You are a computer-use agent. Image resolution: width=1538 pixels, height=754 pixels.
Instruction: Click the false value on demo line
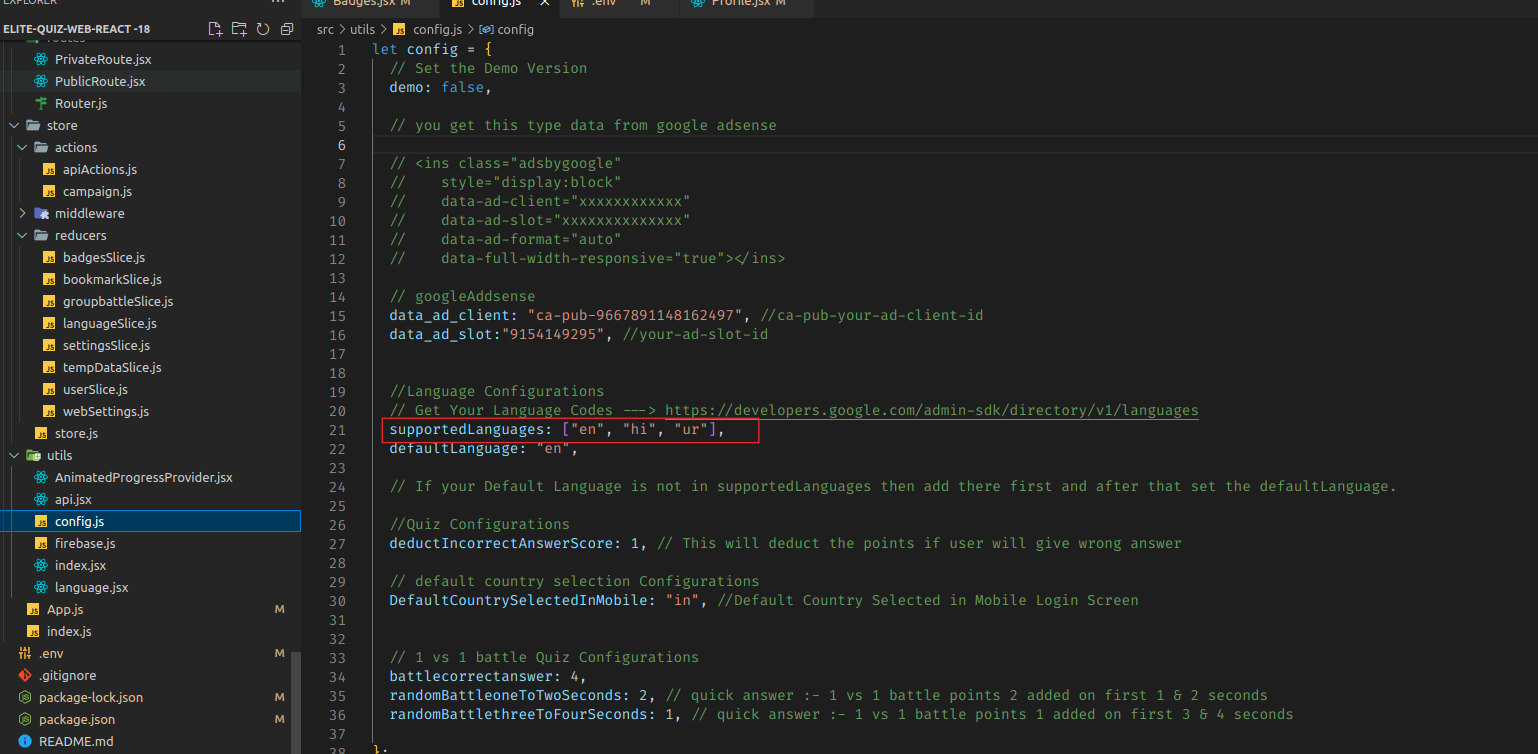[462, 87]
